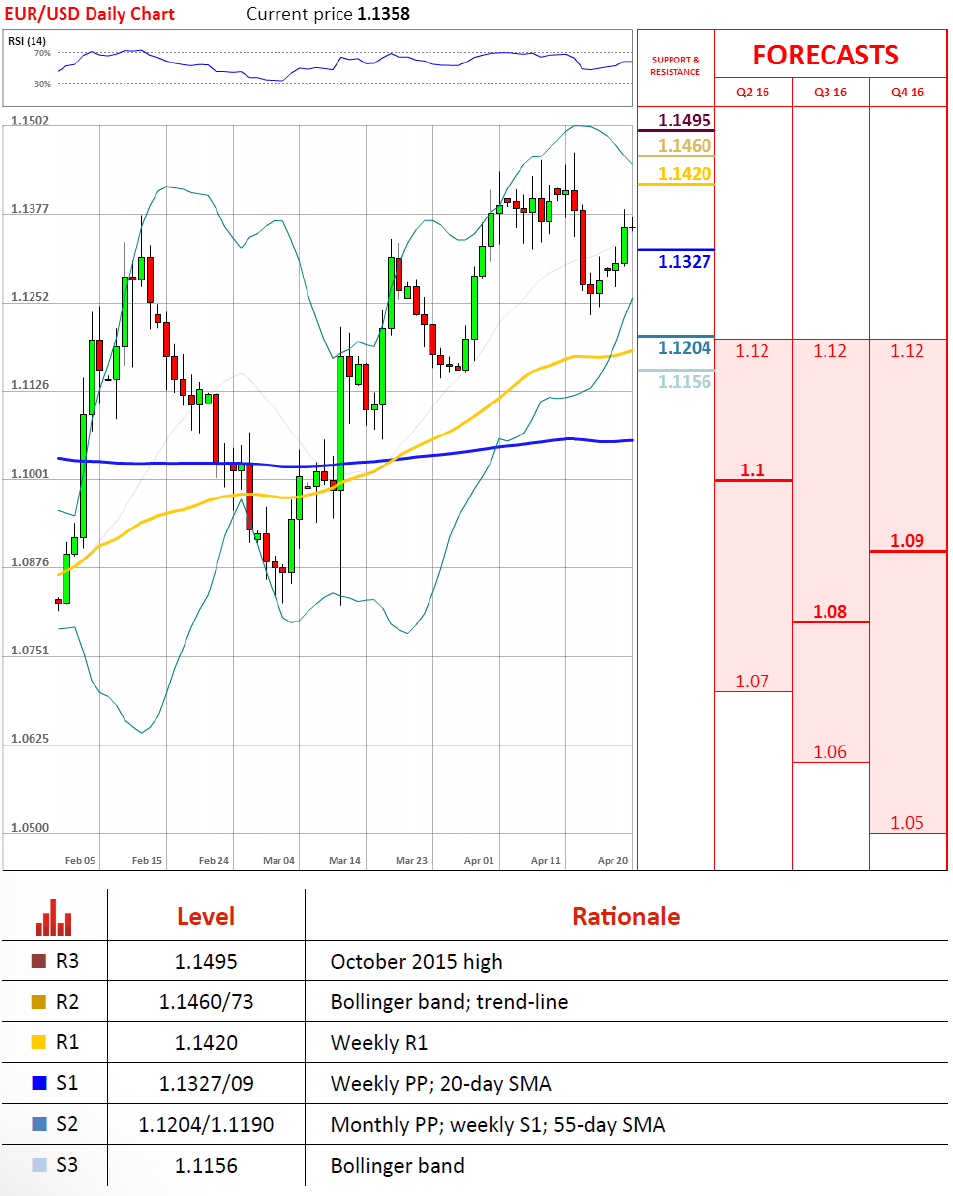
Task: Click the Feb 05 date on chart axis
Action: tap(80, 860)
